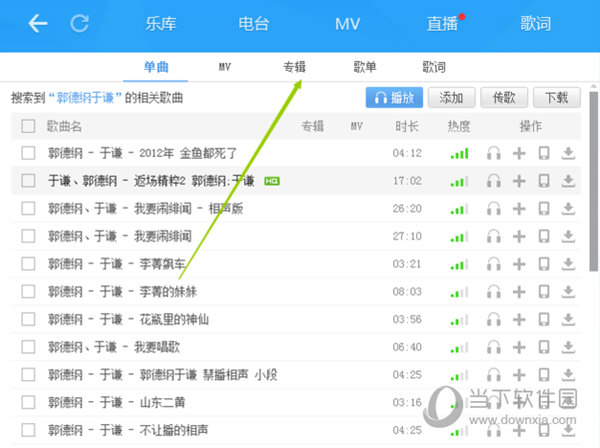Check the box for 27:10 我要闹绯闻

click(x=28, y=236)
